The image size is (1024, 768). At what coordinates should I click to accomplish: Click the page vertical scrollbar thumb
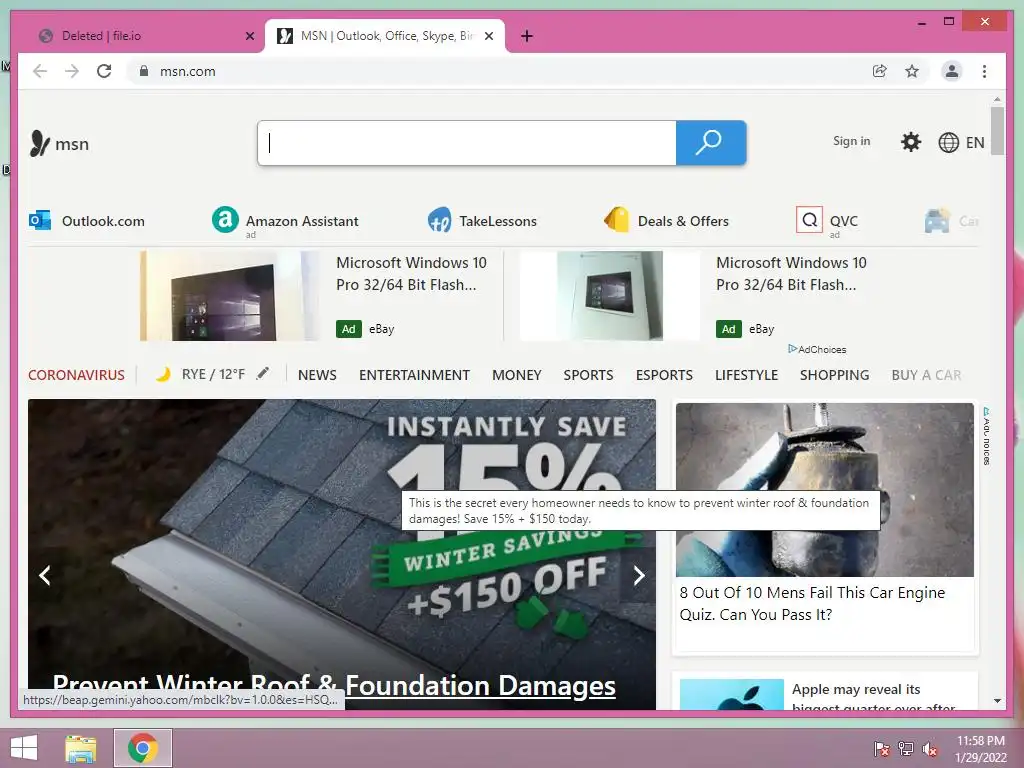(997, 131)
